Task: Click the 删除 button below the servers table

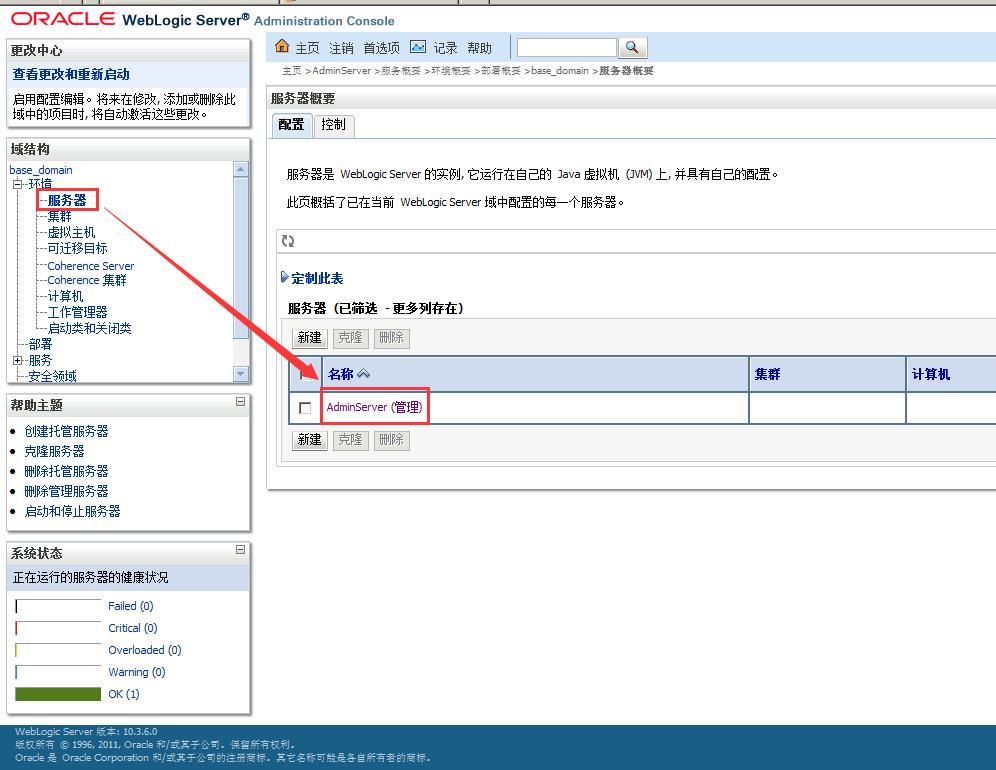Action: pos(391,440)
